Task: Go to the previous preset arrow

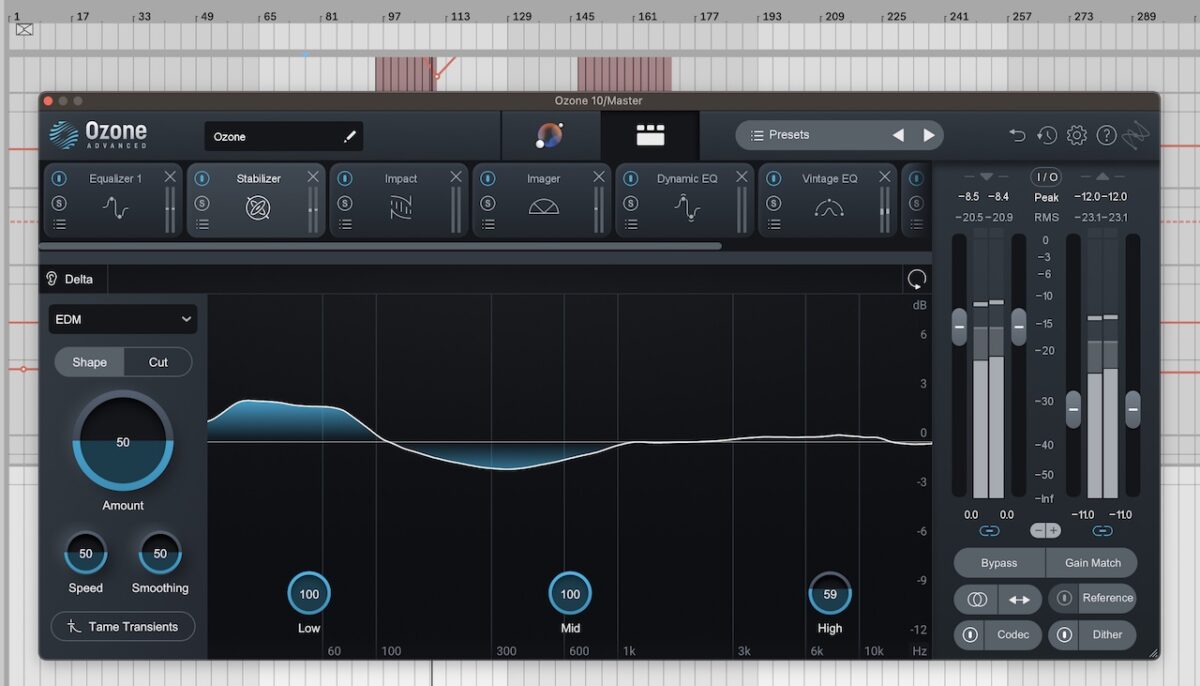Action: [898, 135]
